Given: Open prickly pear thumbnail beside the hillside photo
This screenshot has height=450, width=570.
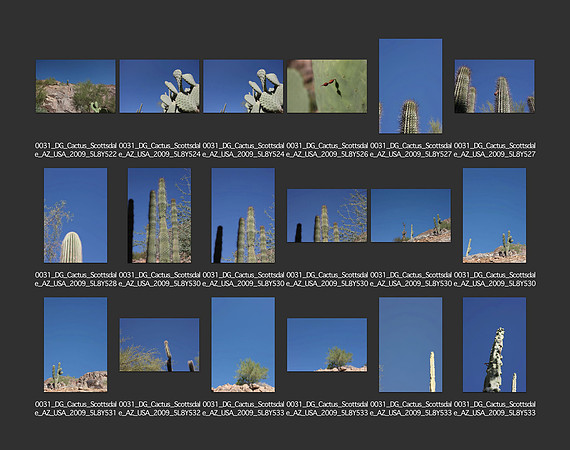Looking at the screenshot, I should 159,87.
